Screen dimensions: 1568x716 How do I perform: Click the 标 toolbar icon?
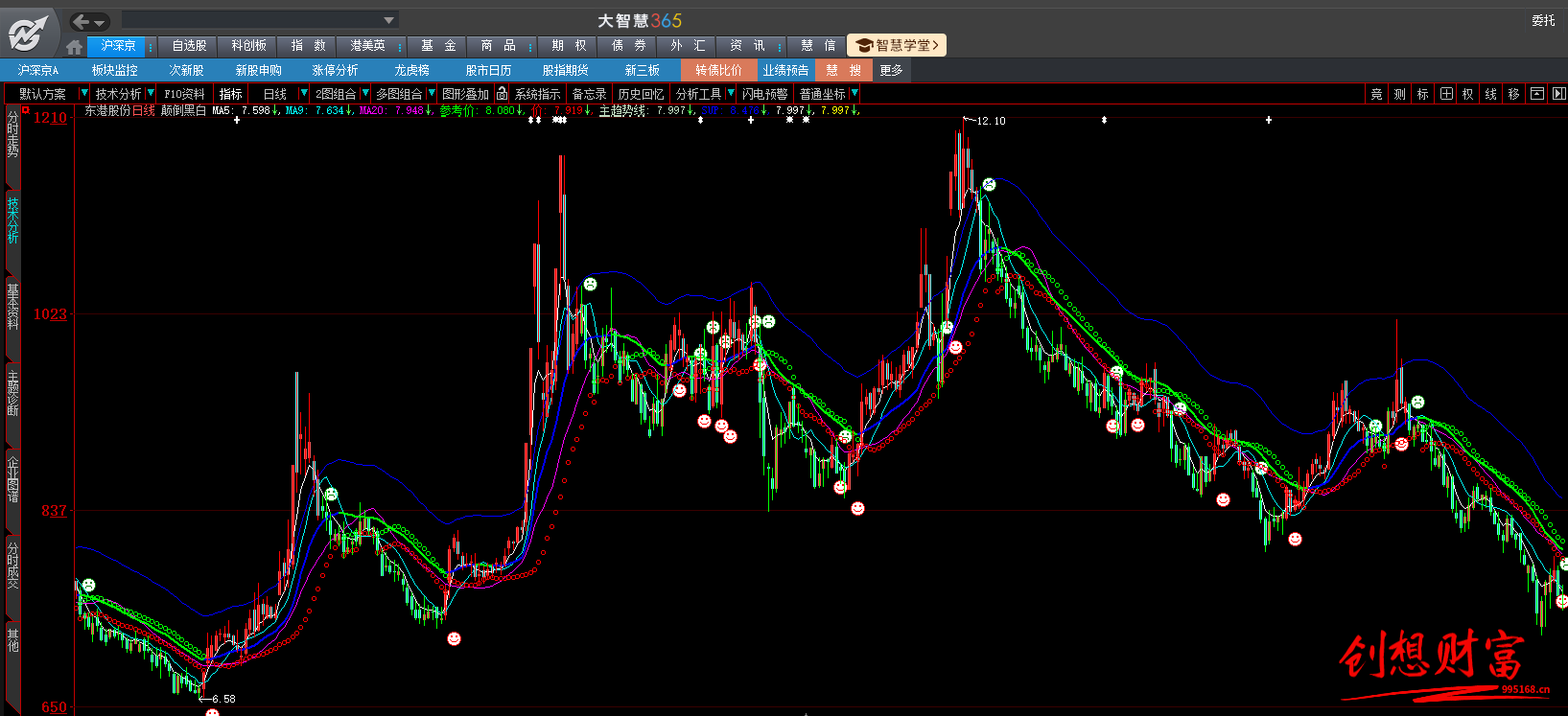1423,94
